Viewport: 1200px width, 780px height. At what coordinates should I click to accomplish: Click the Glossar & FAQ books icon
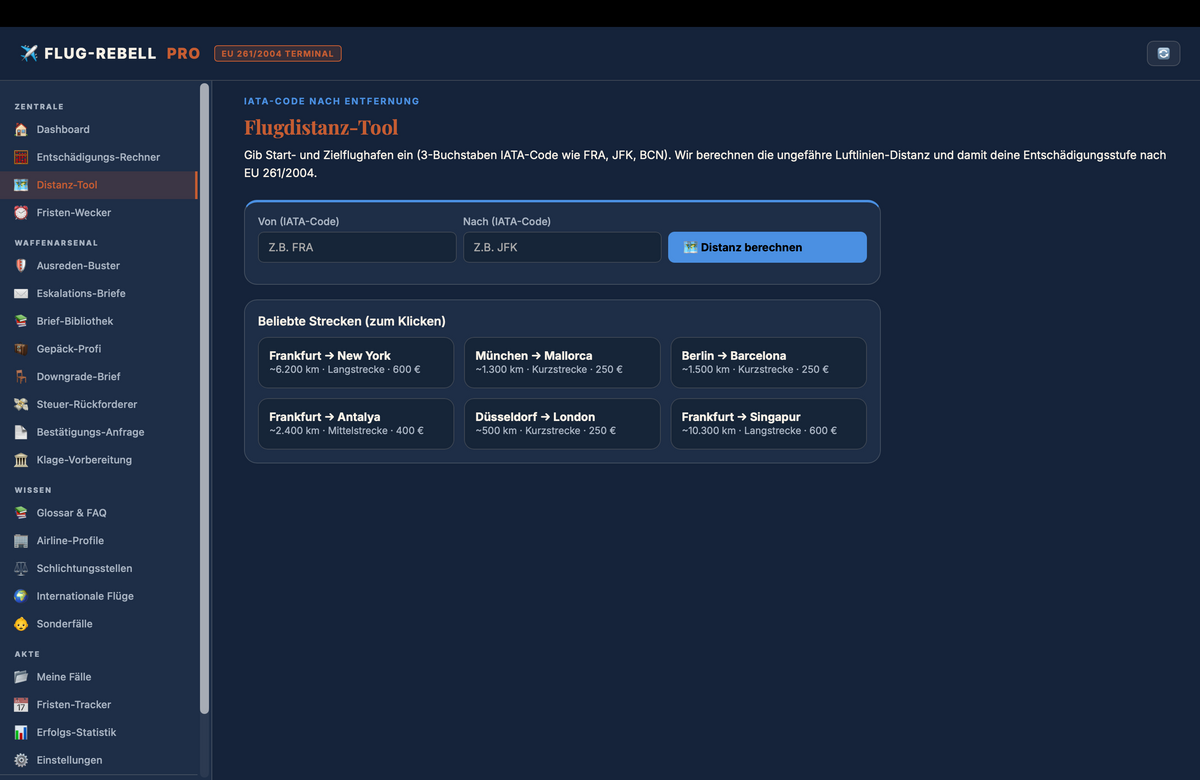(x=21, y=513)
